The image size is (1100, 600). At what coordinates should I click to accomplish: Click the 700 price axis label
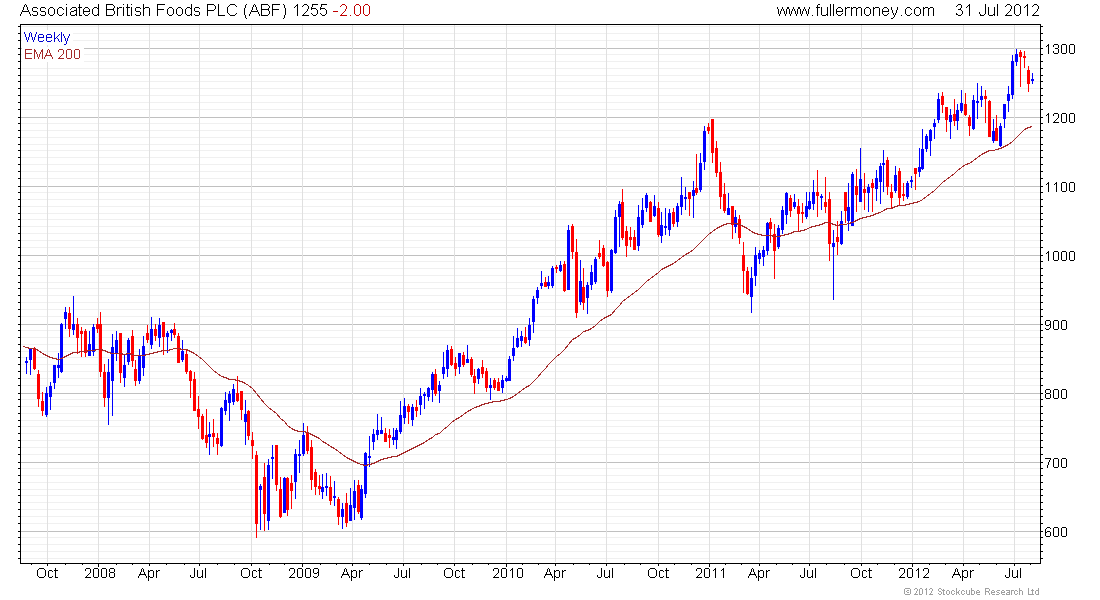click(1057, 463)
